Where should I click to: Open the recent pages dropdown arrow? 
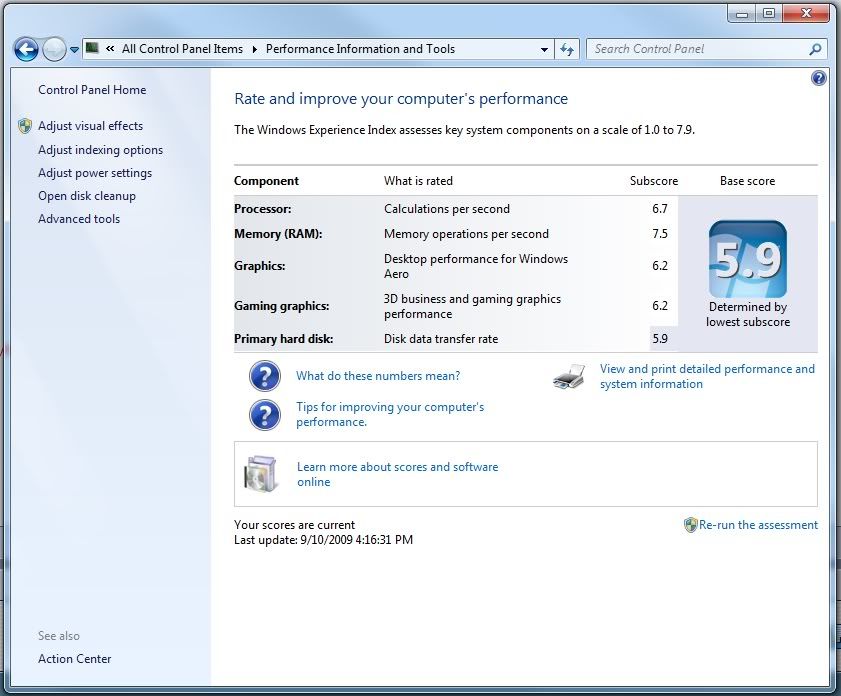[x=75, y=49]
